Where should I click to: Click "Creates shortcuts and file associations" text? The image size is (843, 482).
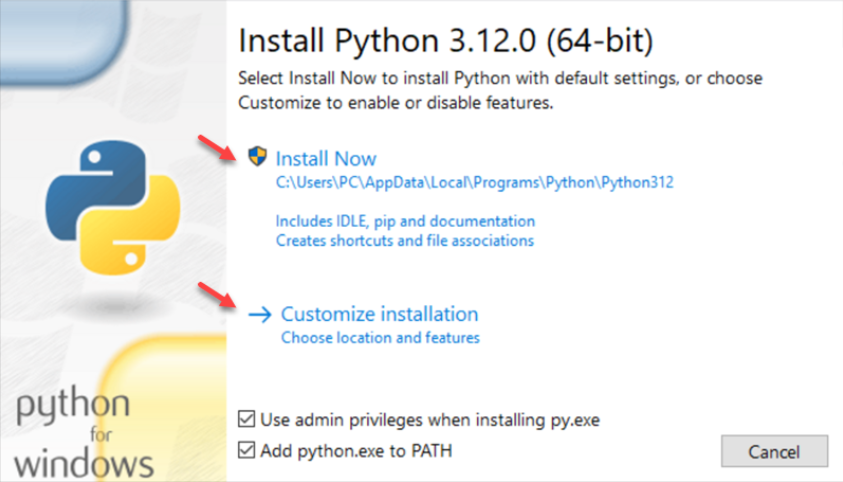(x=404, y=241)
